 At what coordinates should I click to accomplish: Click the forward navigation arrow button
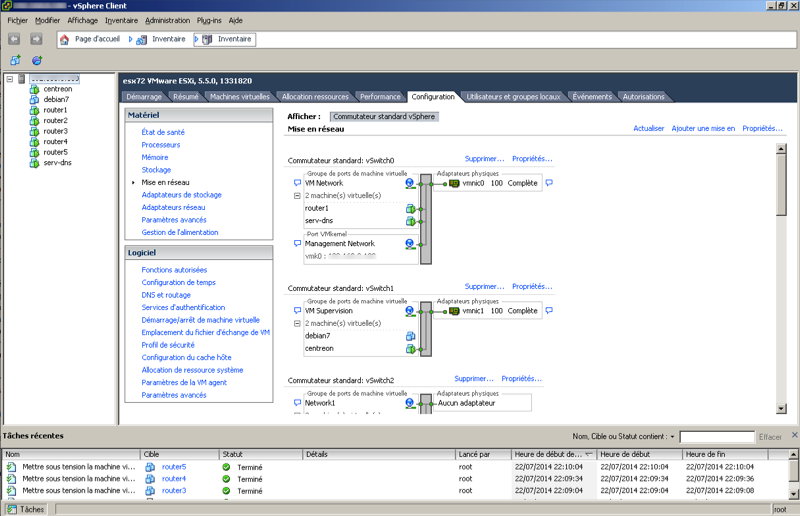pos(36,39)
